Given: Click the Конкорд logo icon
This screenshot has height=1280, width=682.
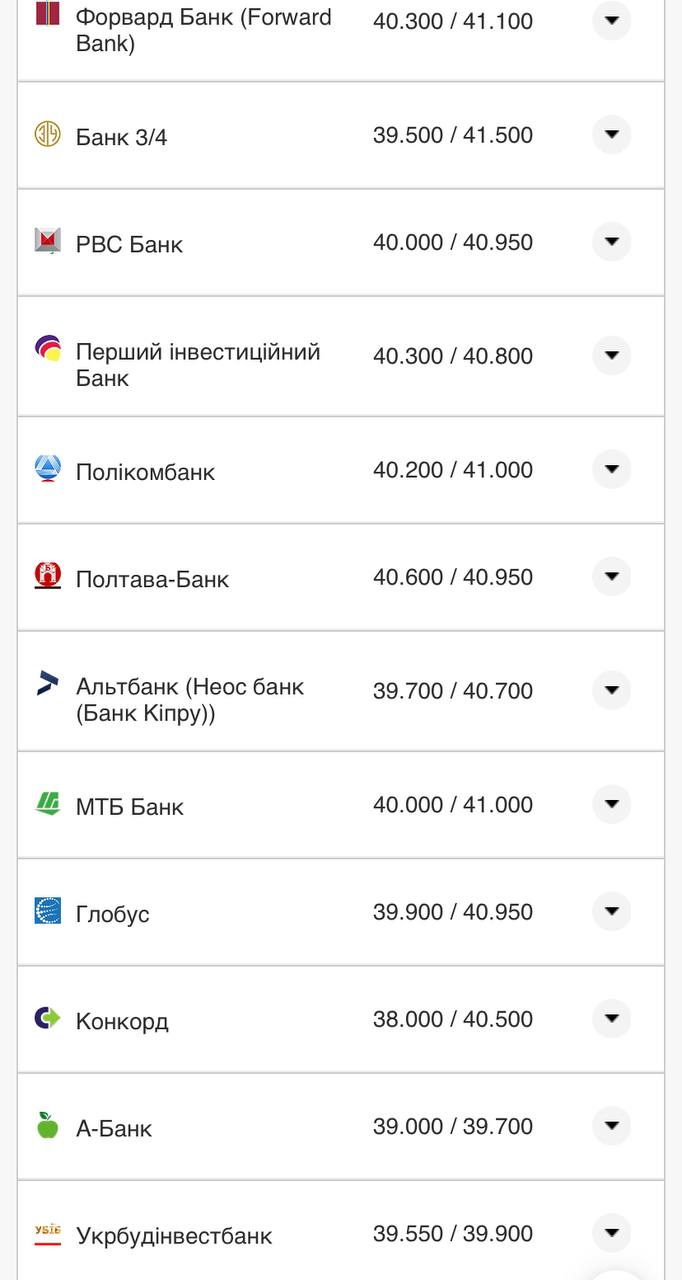Looking at the screenshot, I should [x=48, y=1018].
